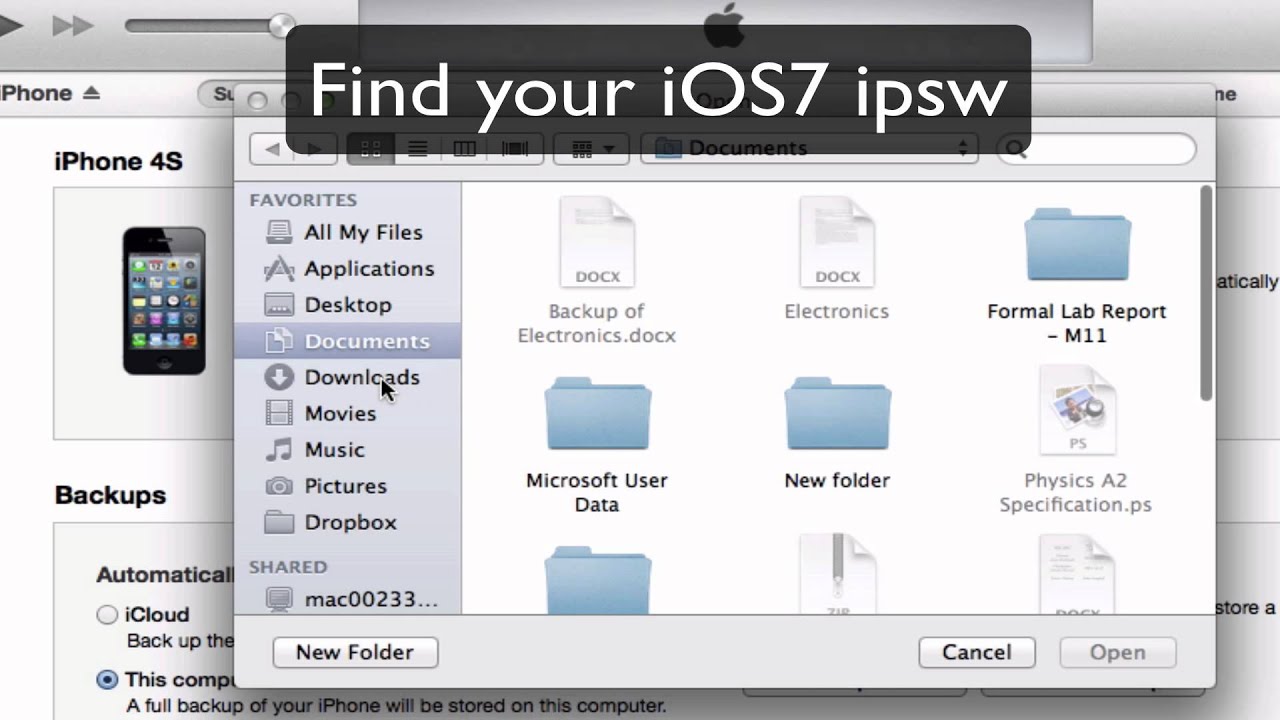Open item arrangement dropdown

click(x=591, y=149)
